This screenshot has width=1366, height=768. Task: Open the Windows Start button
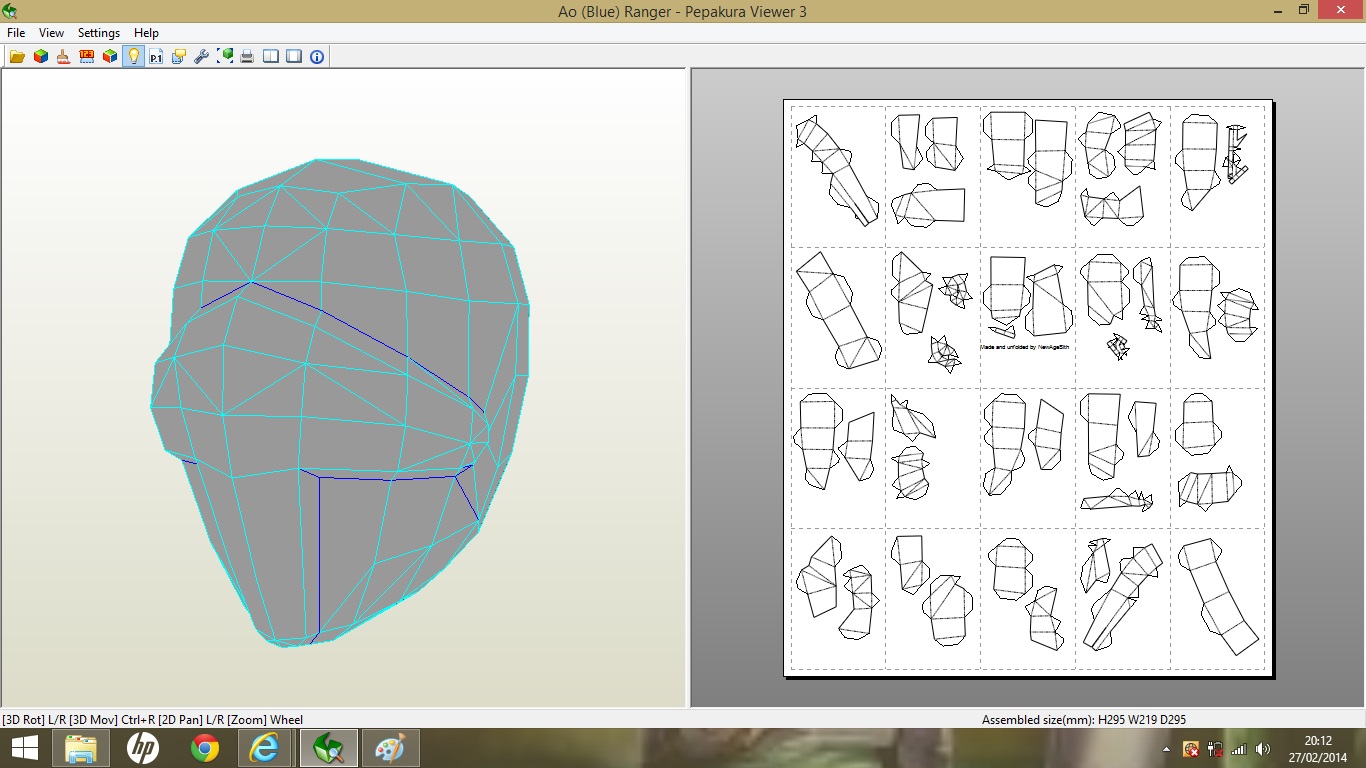pyautogui.click(x=24, y=748)
